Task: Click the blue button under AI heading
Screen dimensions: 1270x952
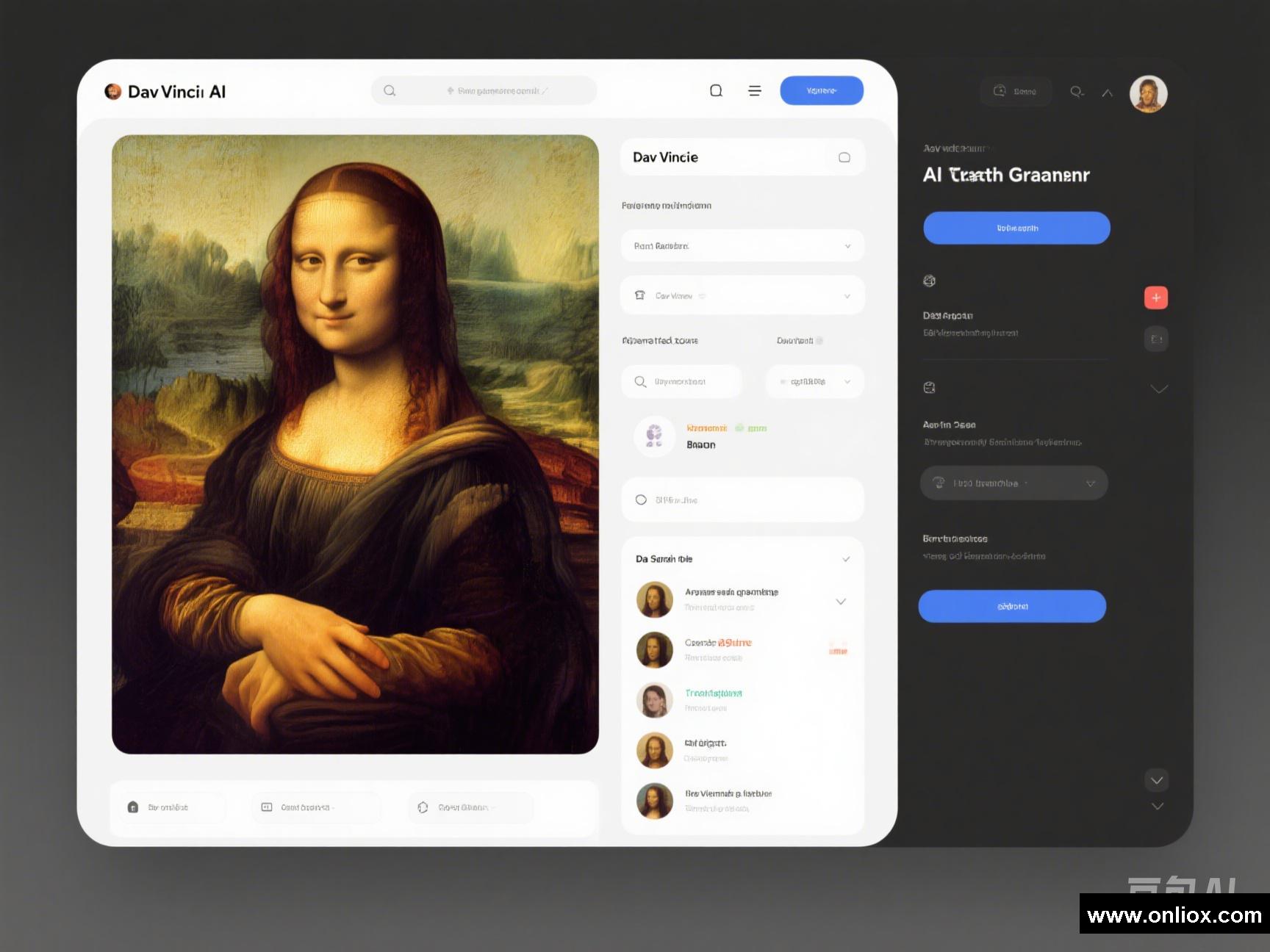Action: pyautogui.click(x=1017, y=228)
